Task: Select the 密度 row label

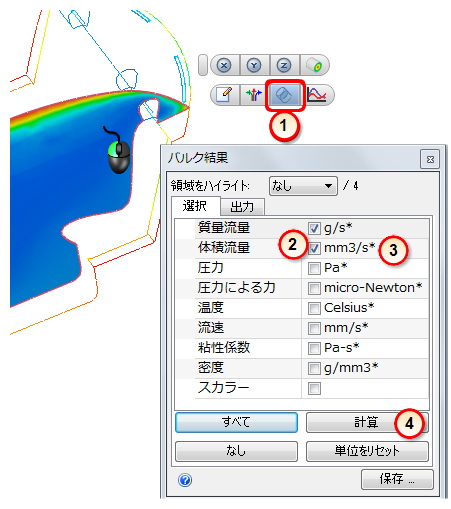Action: pyautogui.click(x=210, y=368)
